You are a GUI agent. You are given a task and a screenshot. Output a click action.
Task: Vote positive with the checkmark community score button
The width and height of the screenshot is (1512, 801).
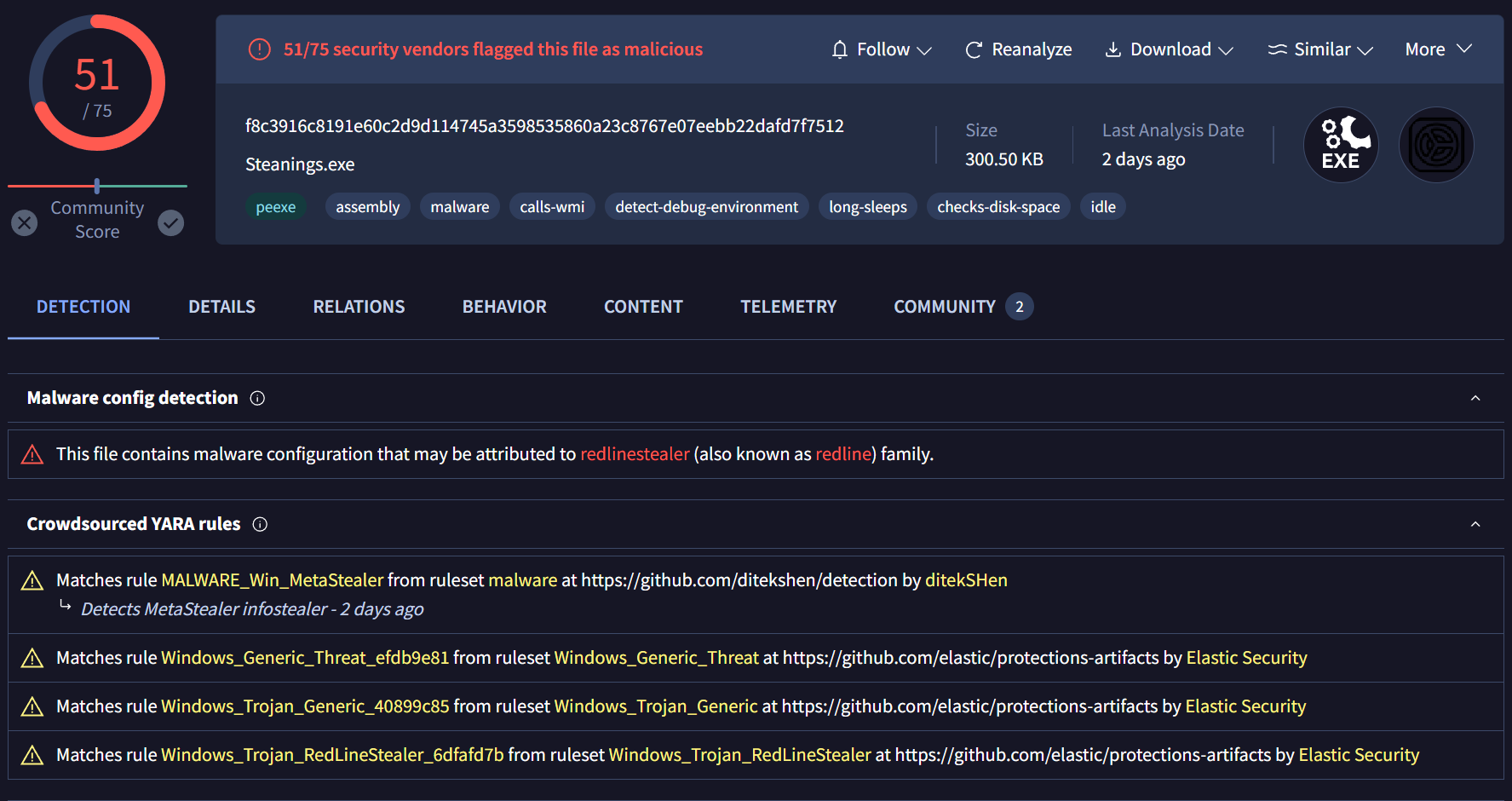(171, 223)
